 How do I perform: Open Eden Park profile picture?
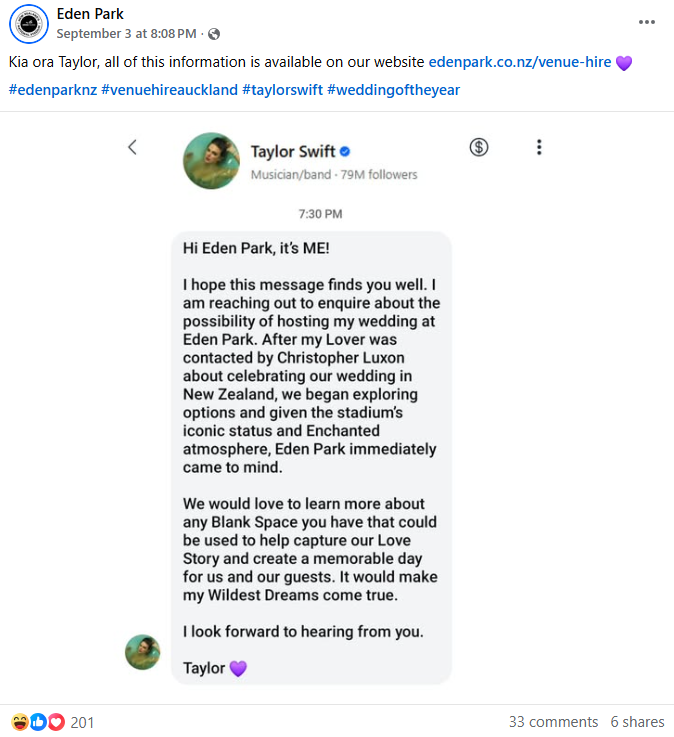pyautogui.click(x=28, y=24)
